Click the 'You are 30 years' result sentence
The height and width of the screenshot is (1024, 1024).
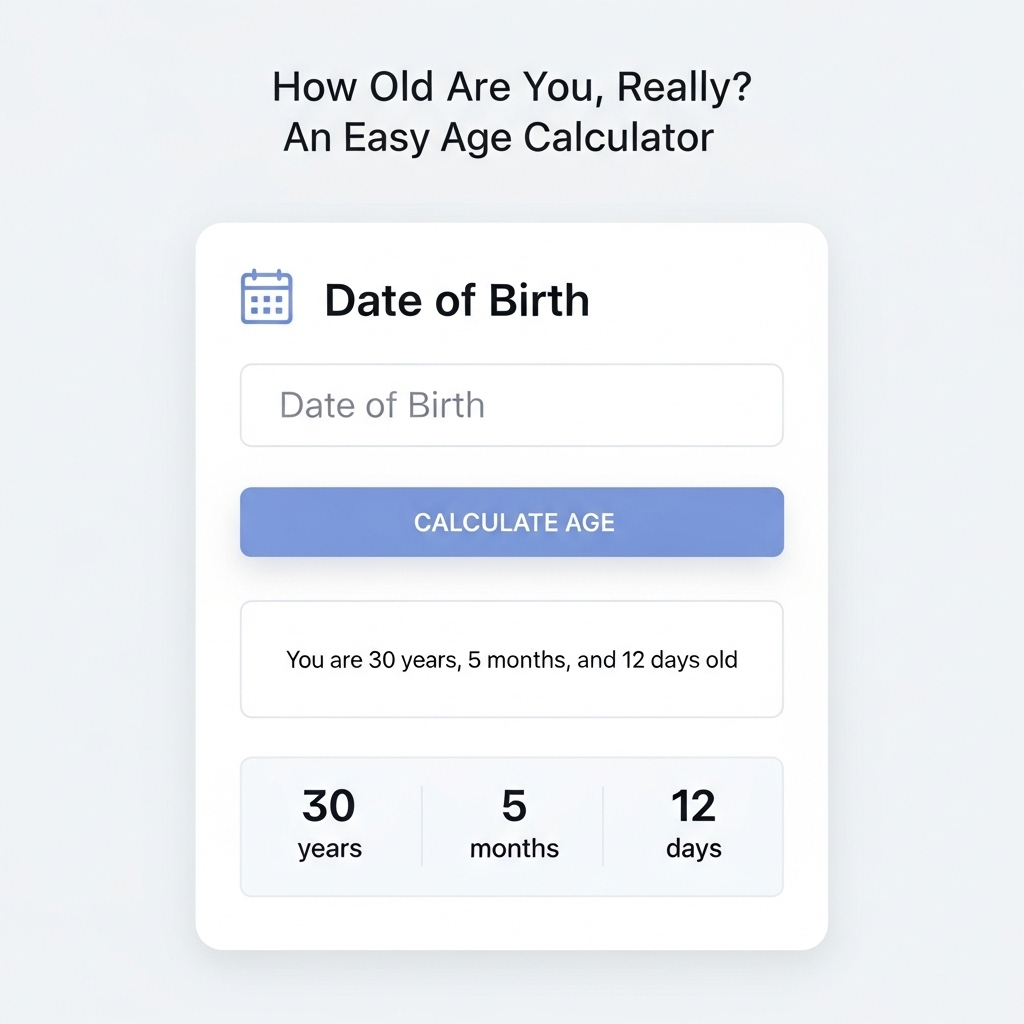[511, 660]
